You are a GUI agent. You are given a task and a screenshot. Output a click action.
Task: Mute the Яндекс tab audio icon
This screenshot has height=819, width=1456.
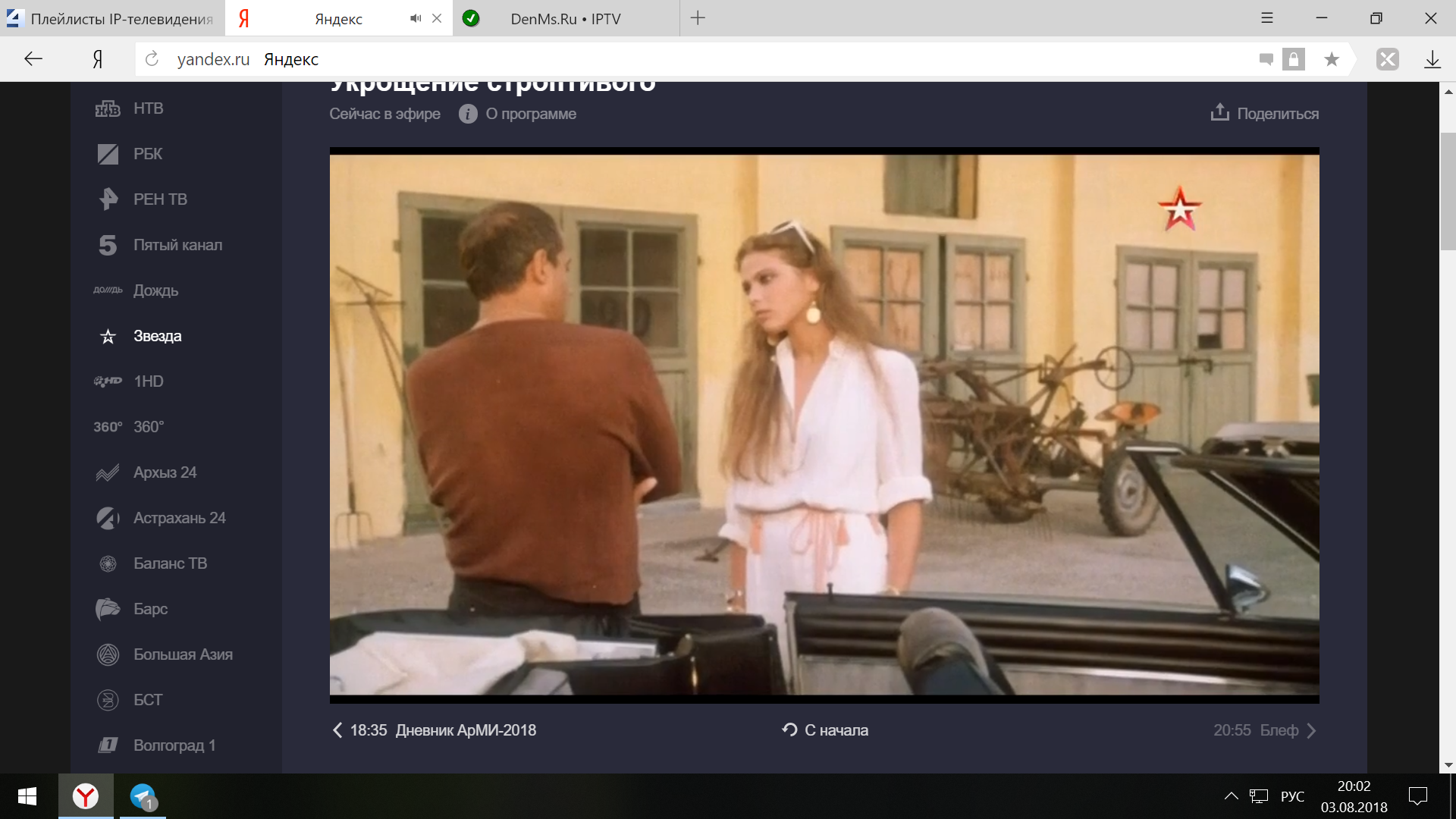click(x=416, y=18)
